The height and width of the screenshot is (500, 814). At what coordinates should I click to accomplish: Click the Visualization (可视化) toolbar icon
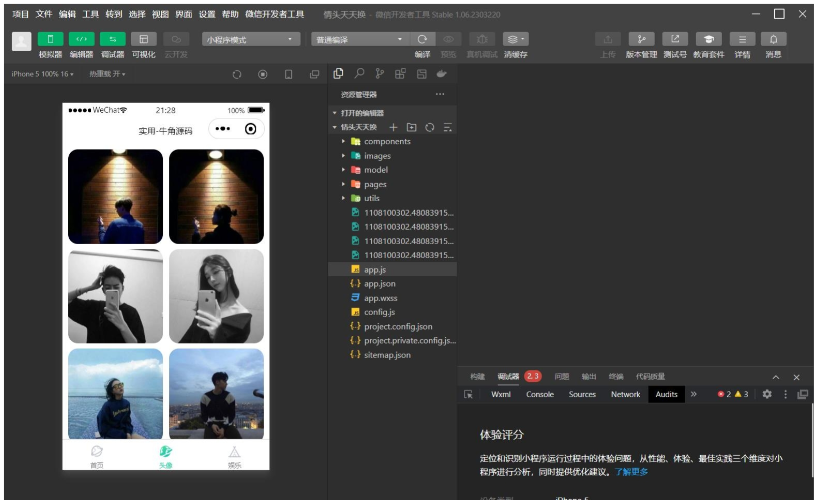(144, 39)
